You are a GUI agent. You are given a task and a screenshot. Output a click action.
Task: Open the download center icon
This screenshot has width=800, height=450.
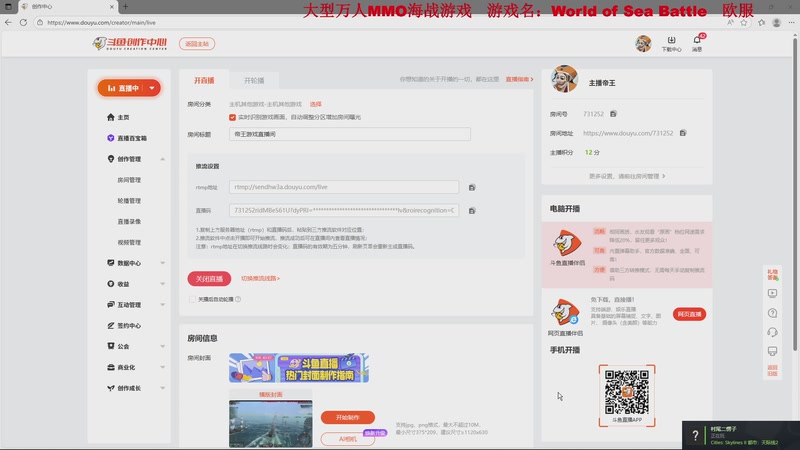point(671,44)
